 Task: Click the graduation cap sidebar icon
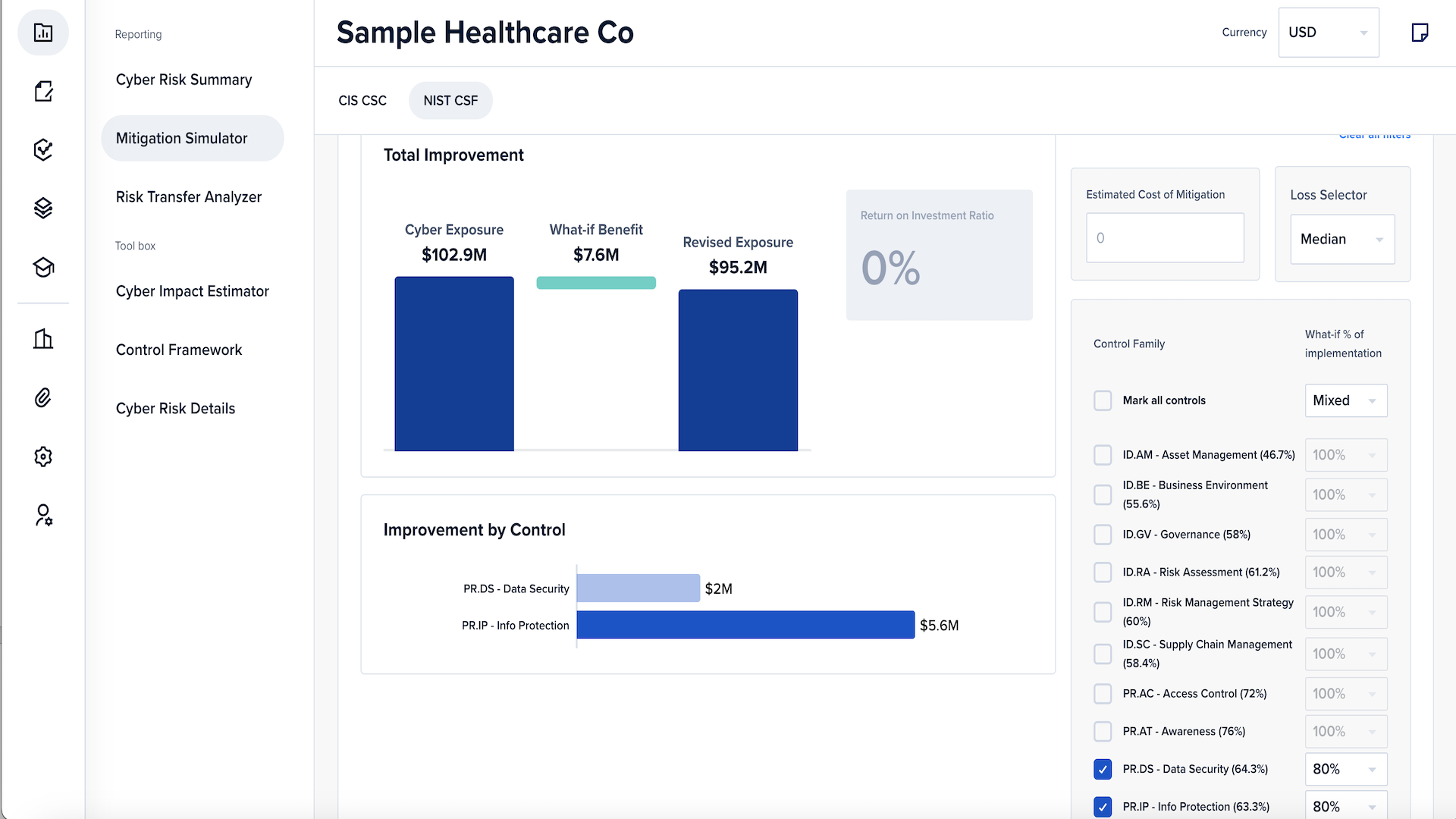click(43, 267)
